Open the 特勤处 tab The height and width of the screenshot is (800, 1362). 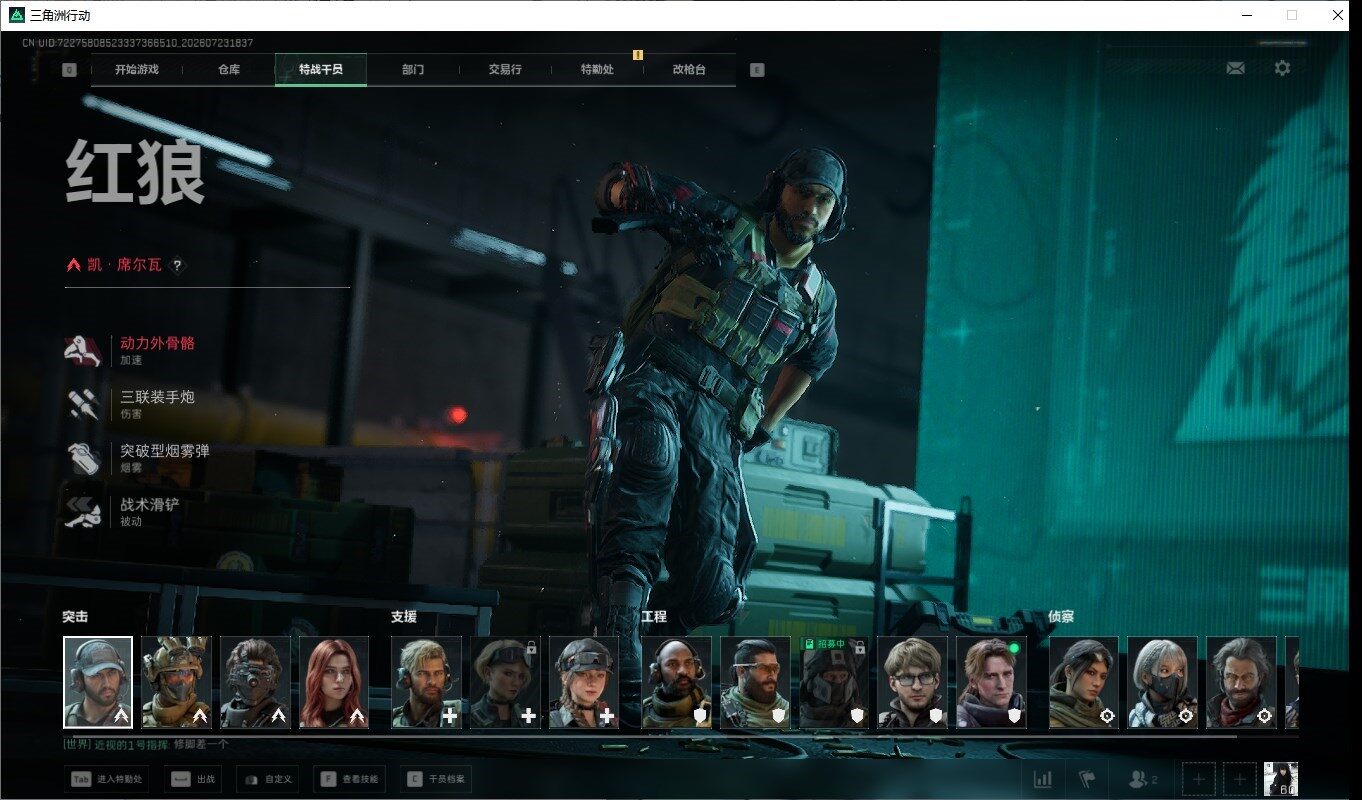(597, 70)
